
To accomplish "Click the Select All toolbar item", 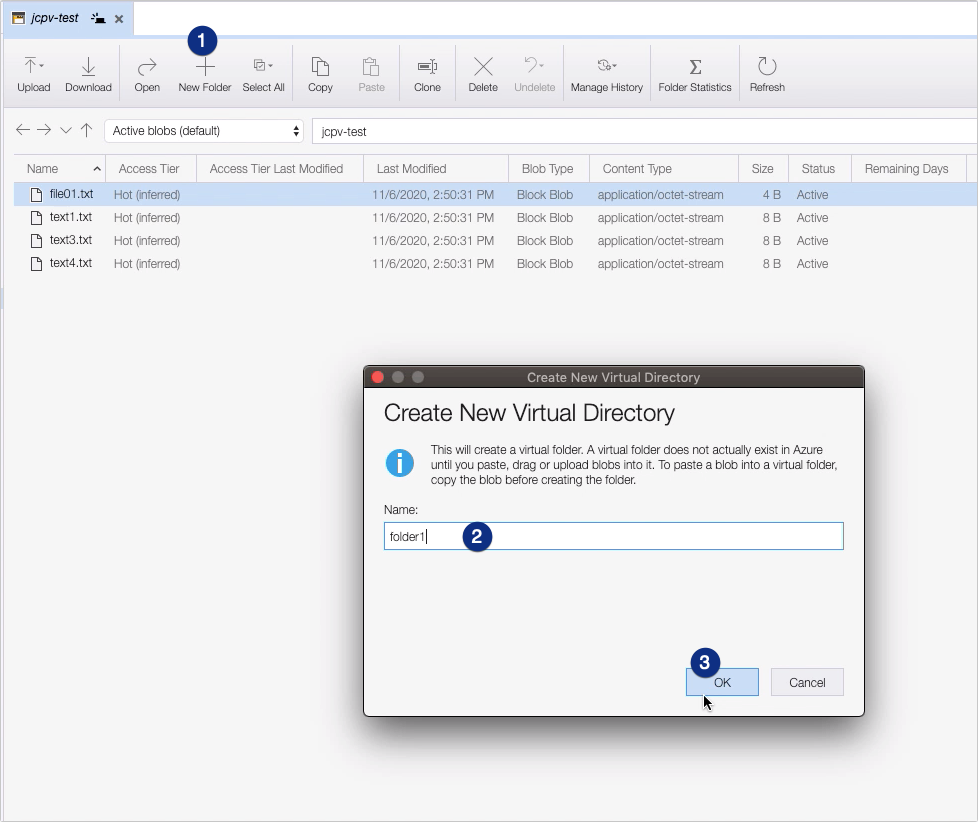I will [x=263, y=70].
